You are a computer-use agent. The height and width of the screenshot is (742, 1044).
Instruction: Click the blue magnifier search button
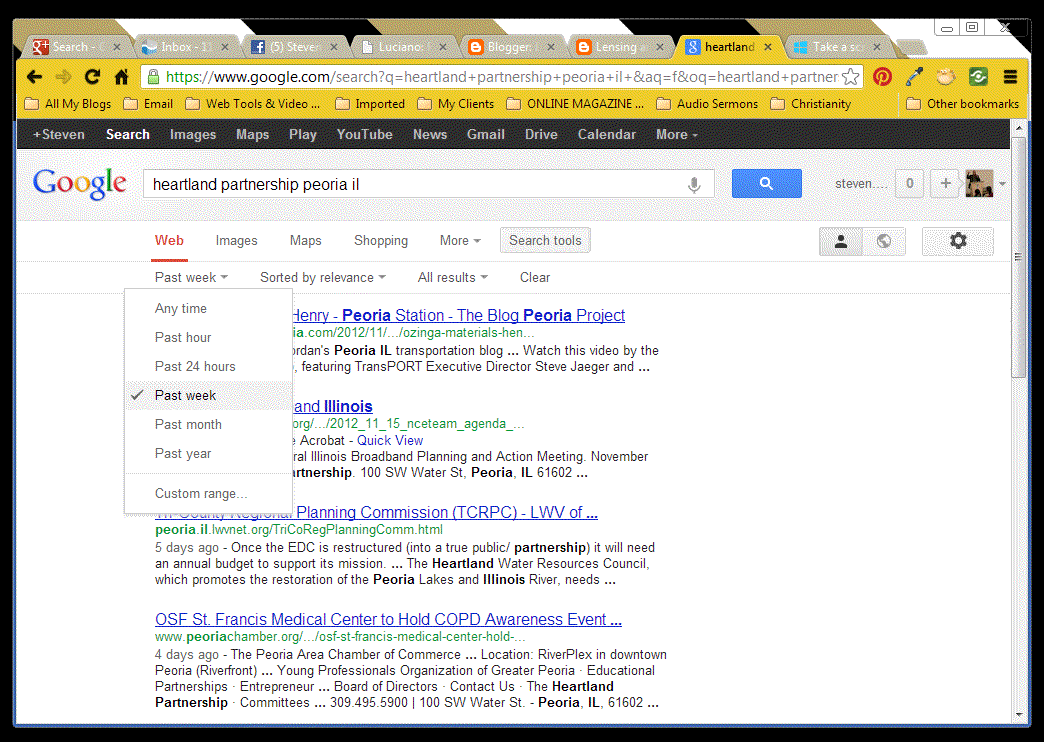click(x=766, y=183)
